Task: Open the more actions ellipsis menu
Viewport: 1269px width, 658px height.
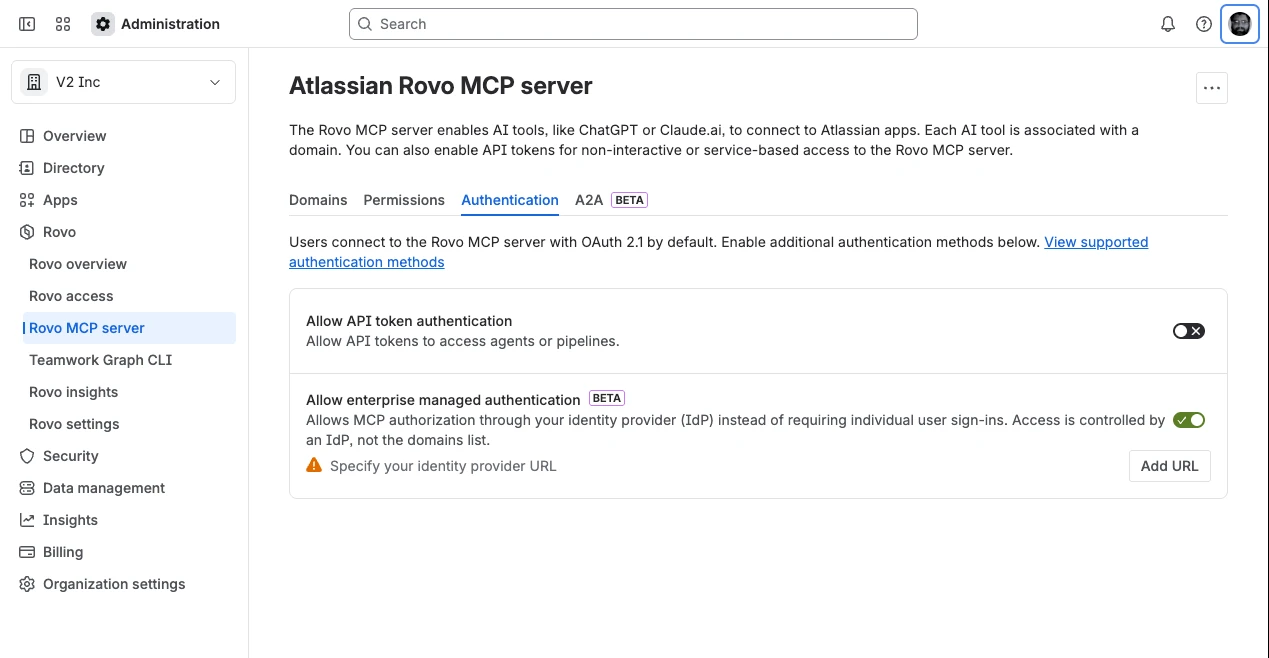Action: (1212, 88)
